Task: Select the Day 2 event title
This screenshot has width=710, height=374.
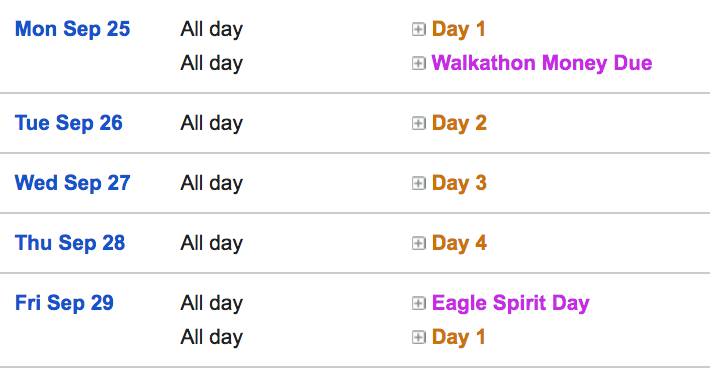Action: [x=459, y=123]
